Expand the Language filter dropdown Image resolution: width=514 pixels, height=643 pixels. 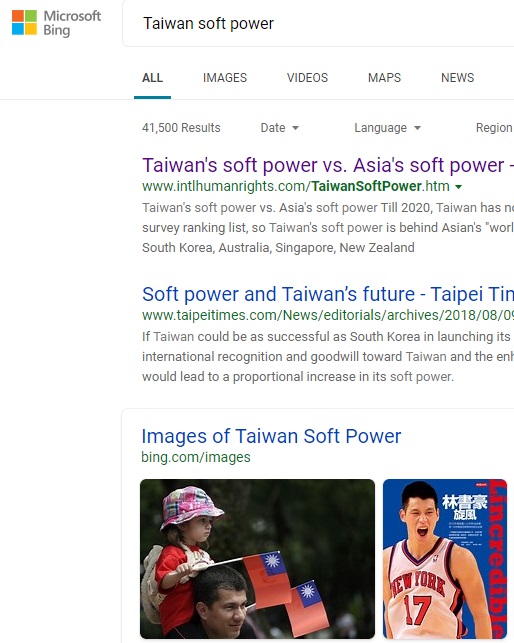tap(388, 128)
